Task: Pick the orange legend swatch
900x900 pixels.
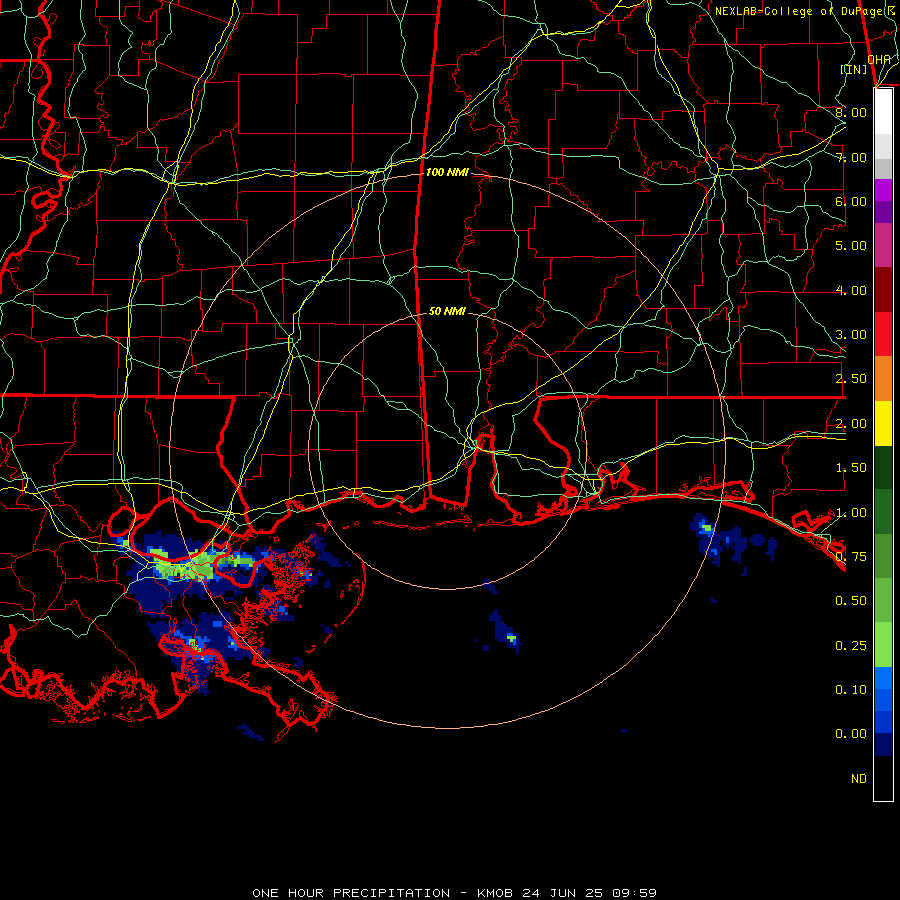Action: (x=883, y=379)
